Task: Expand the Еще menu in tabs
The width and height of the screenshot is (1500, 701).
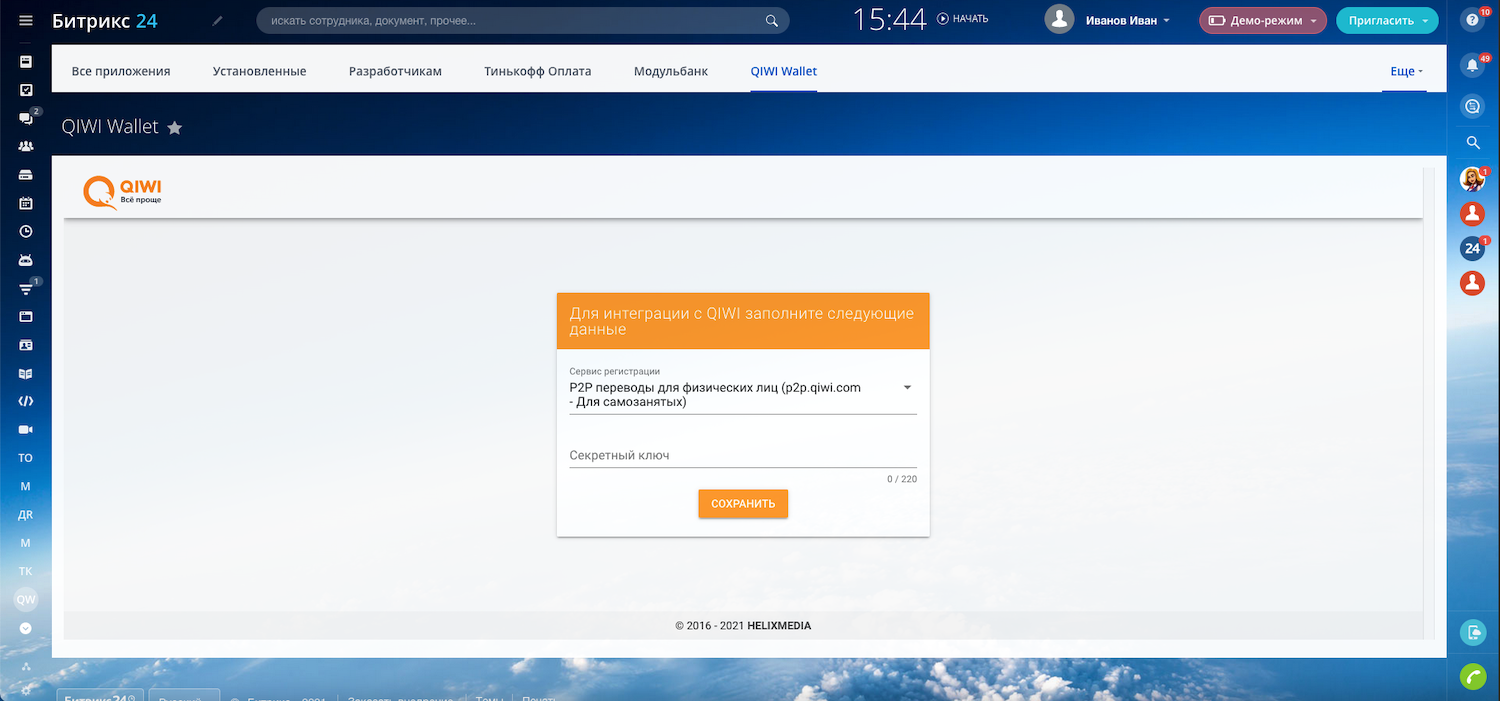Action: coord(1405,71)
